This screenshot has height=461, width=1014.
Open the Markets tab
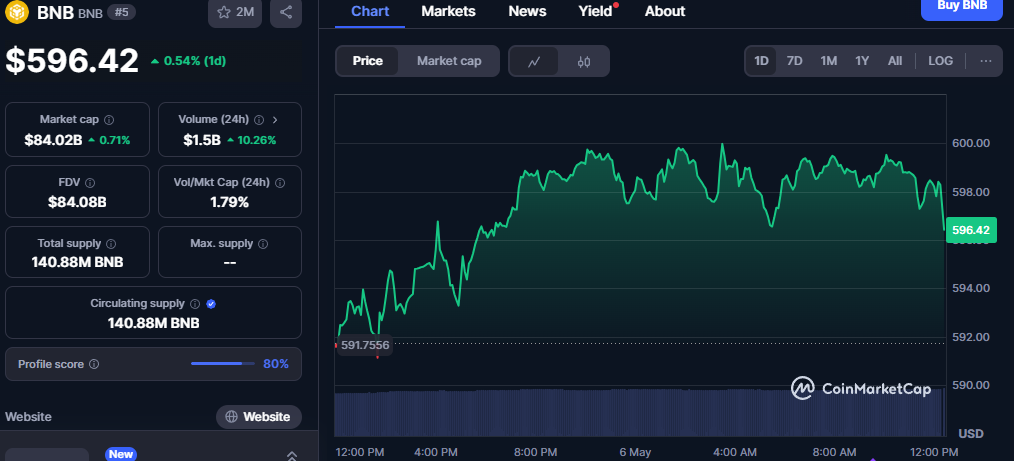[x=448, y=12]
